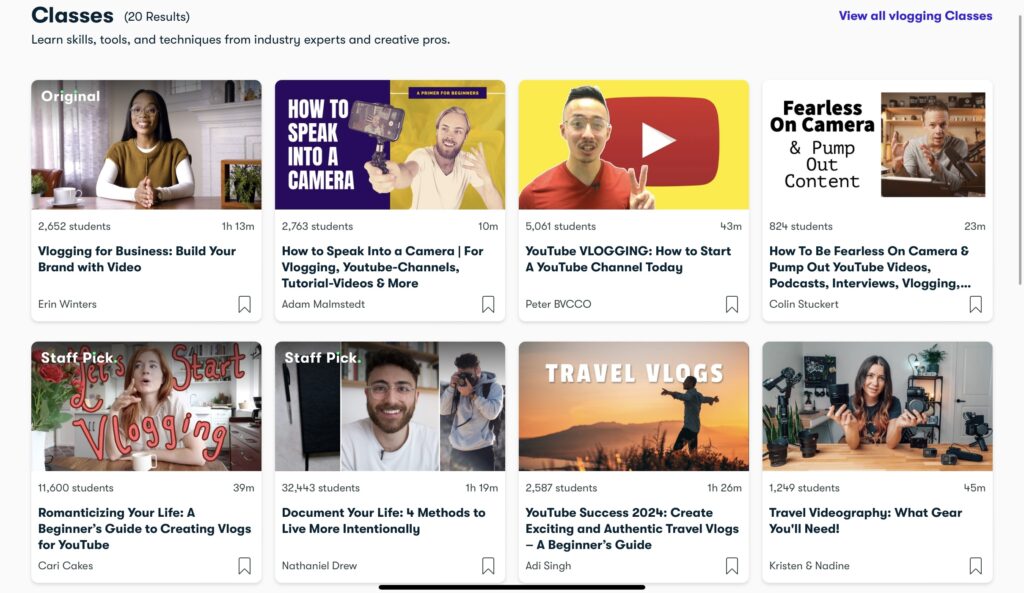Click the Staff Pick Let's Start Vlogging thumbnail

click(146, 406)
